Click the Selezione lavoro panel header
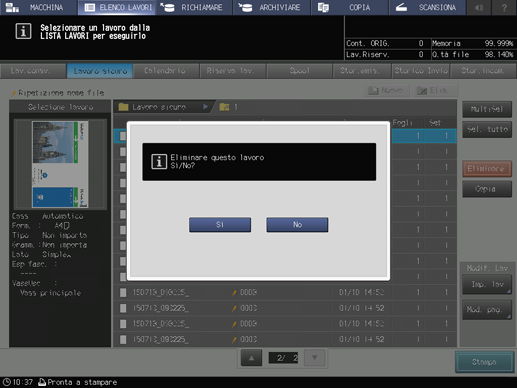 point(60,107)
